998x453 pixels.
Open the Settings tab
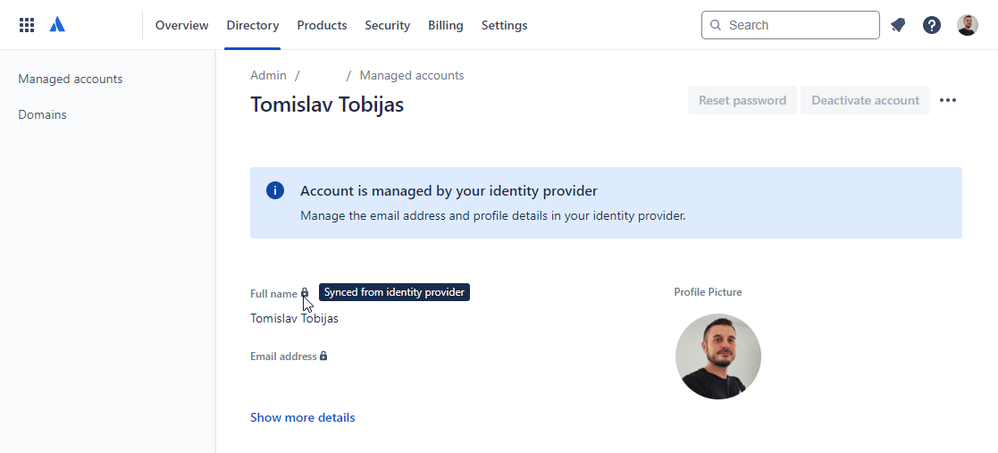[504, 25]
